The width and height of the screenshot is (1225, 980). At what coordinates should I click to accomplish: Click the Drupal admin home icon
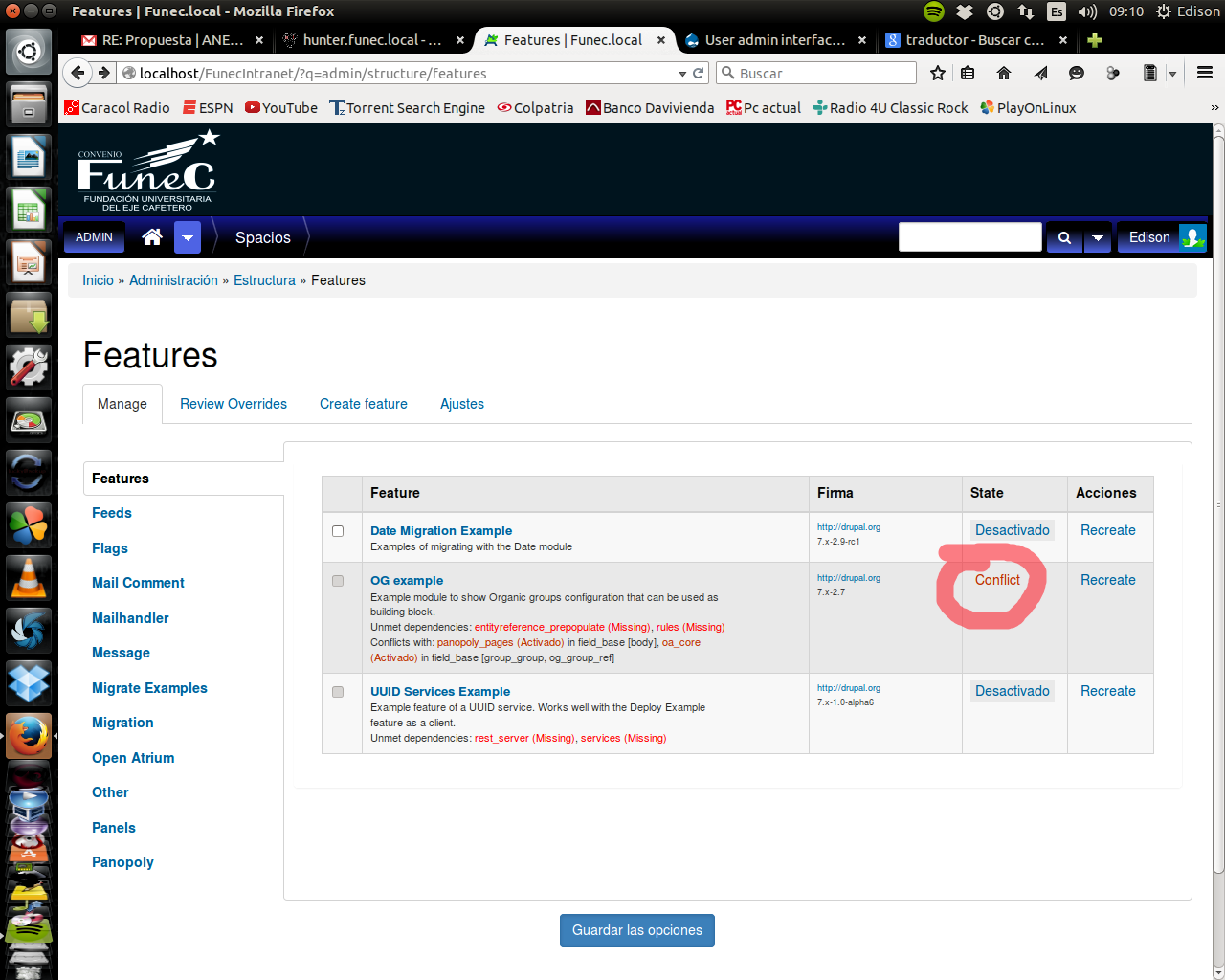(x=151, y=236)
